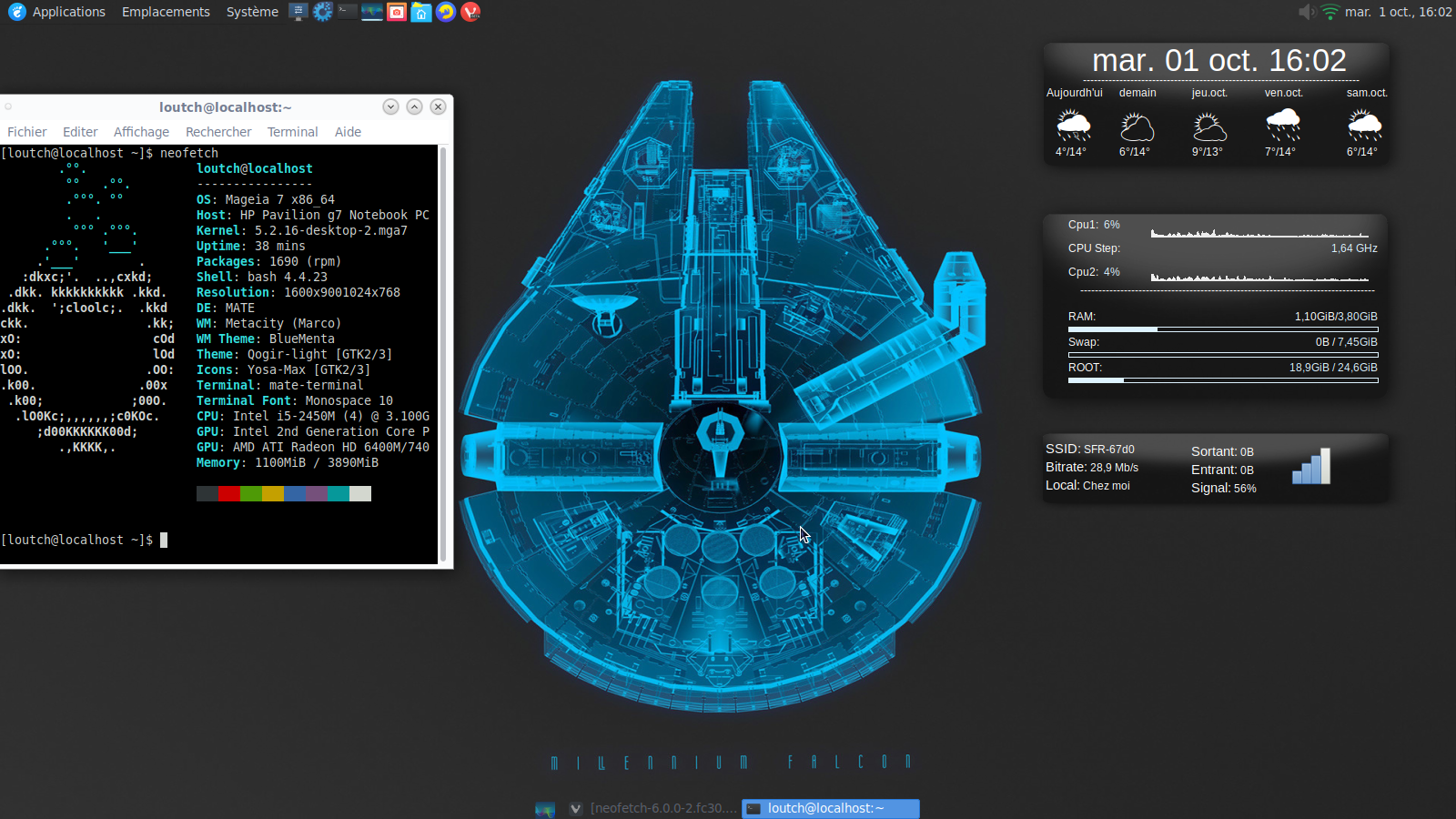Viewport: 1456px width, 819px height.
Task: Open the Emplacements menu
Action: point(166,12)
